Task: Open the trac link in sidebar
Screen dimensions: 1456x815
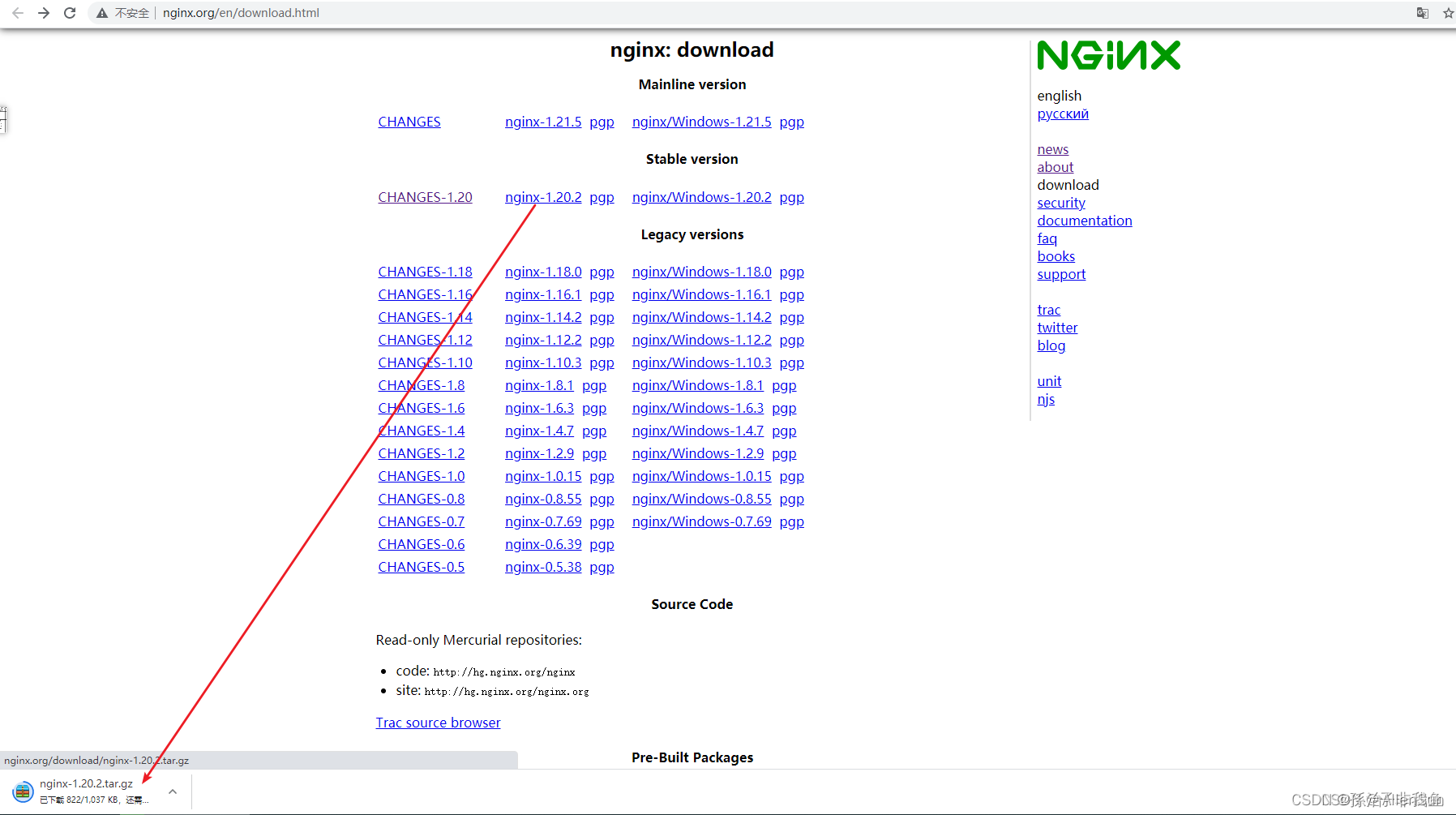Action: tap(1048, 310)
